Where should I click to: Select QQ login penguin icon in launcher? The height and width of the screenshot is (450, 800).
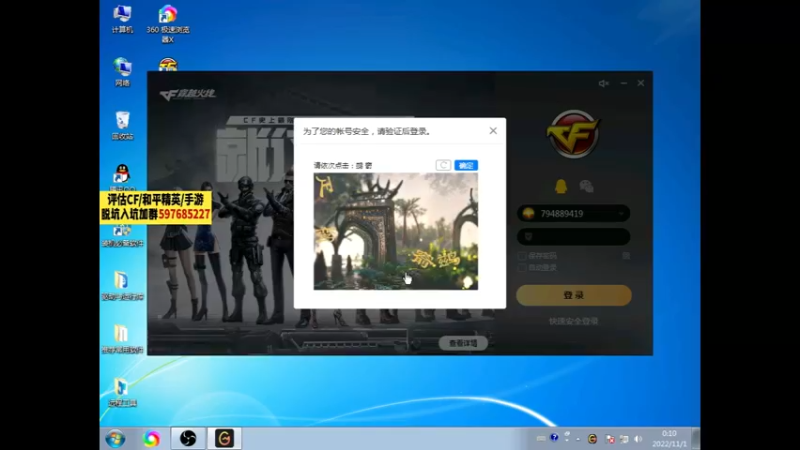coord(561,186)
